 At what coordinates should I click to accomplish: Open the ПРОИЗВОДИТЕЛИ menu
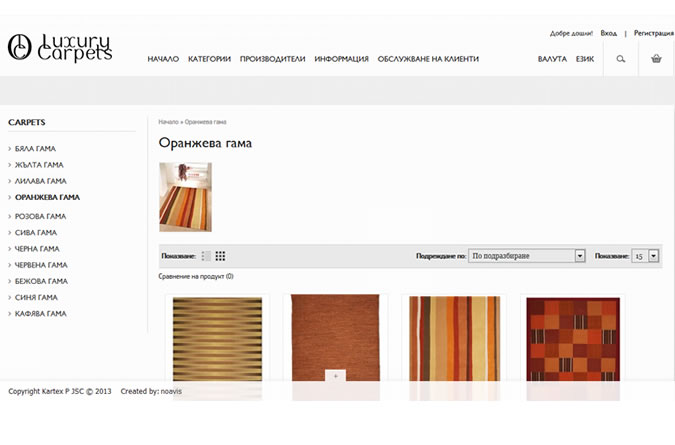pos(272,59)
